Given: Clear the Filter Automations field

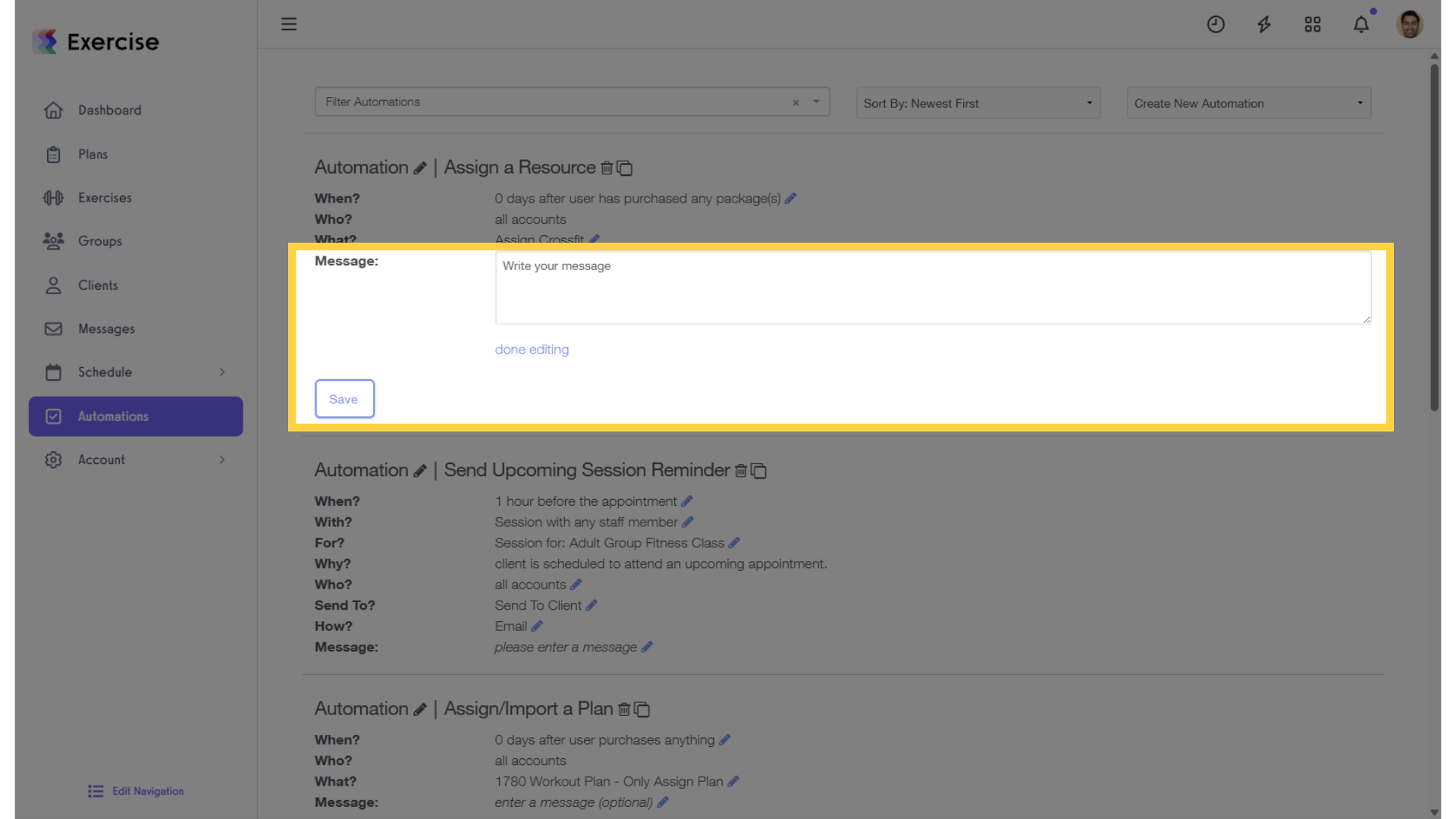Looking at the screenshot, I should pyautogui.click(x=795, y=103).
